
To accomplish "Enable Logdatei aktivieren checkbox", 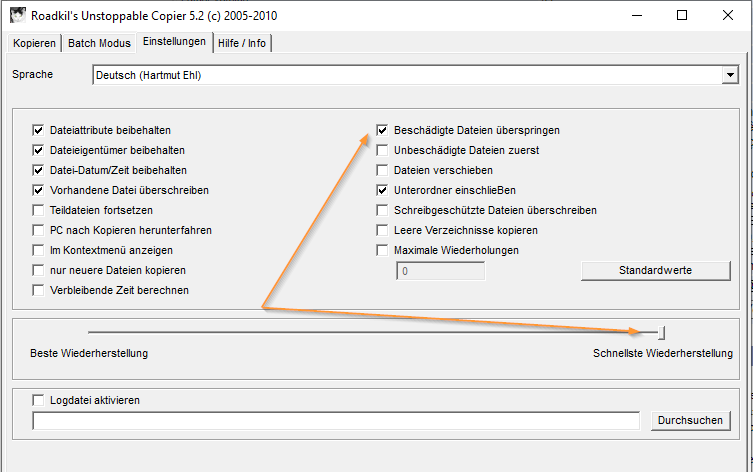I will tap(38, 400).
